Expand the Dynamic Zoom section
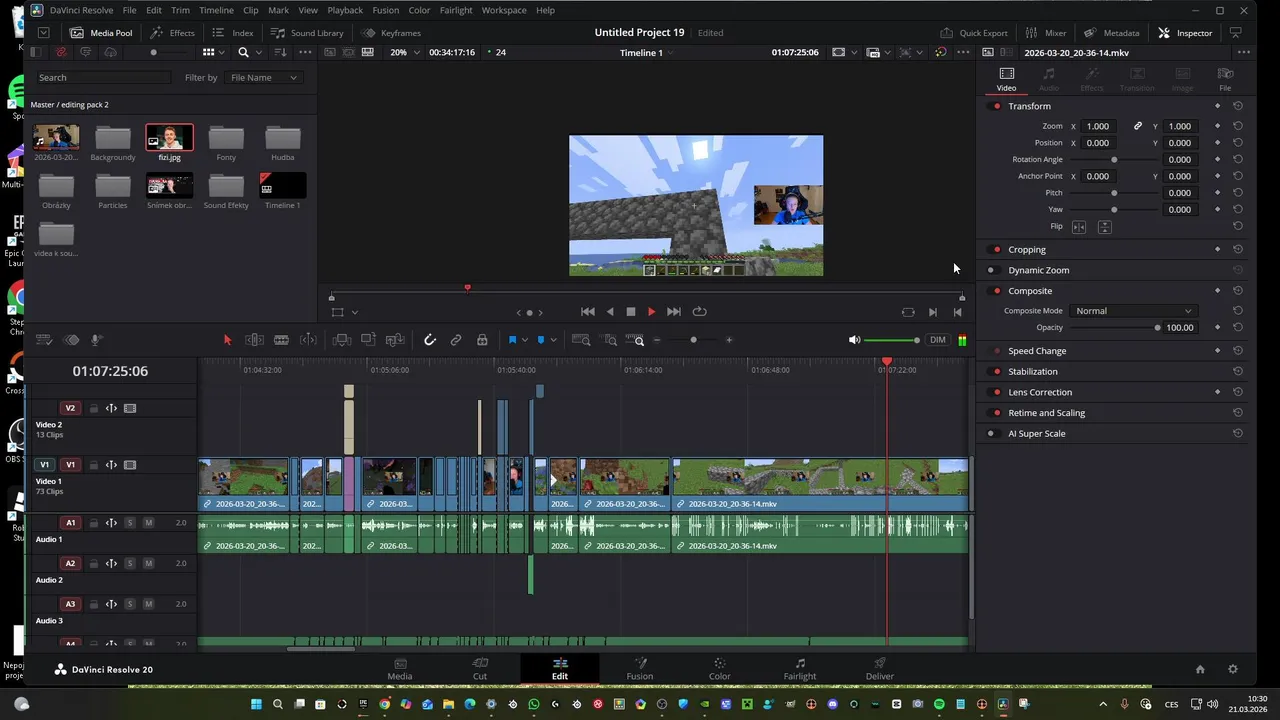The height and width of the screenshot is (720, 1280). 1039,270
